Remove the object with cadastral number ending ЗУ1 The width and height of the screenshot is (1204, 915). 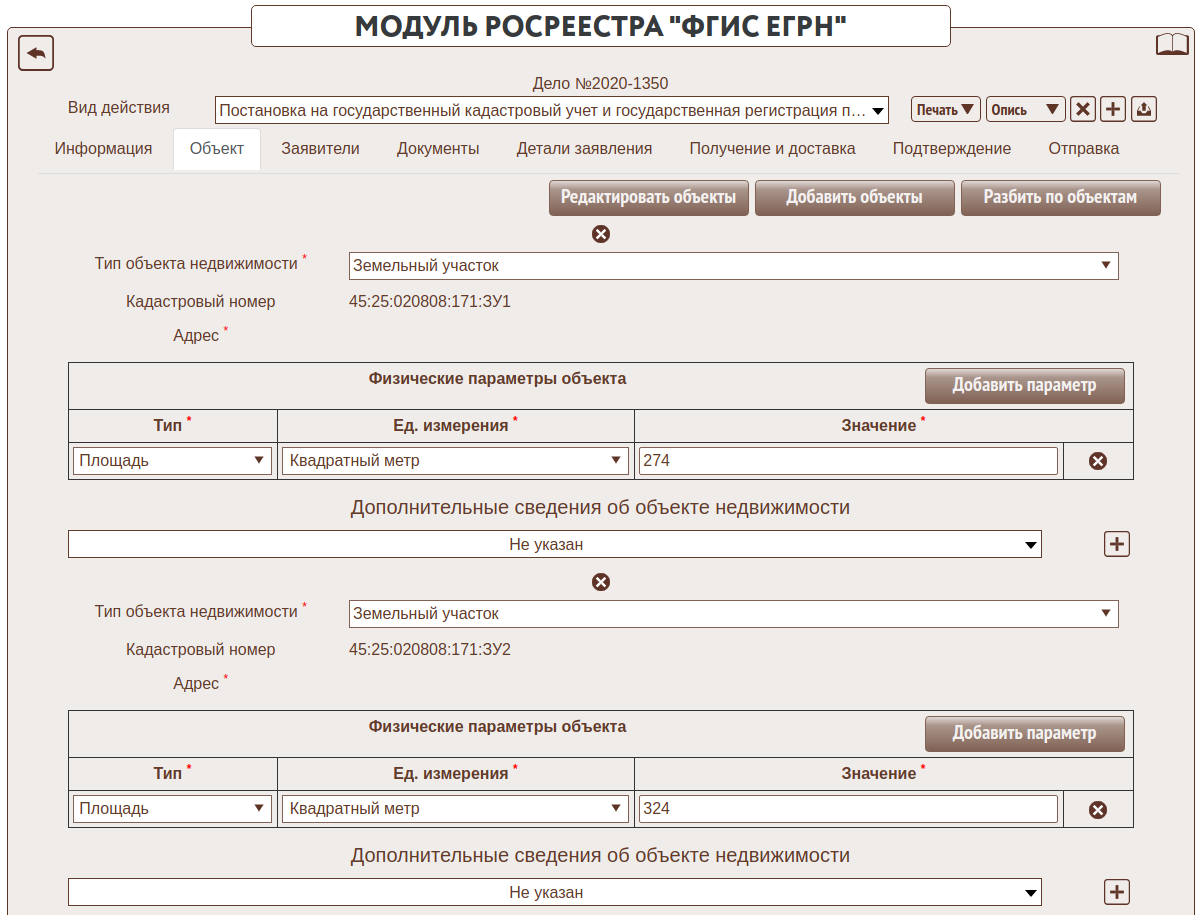pyautogui.click(x=601, y=234)
